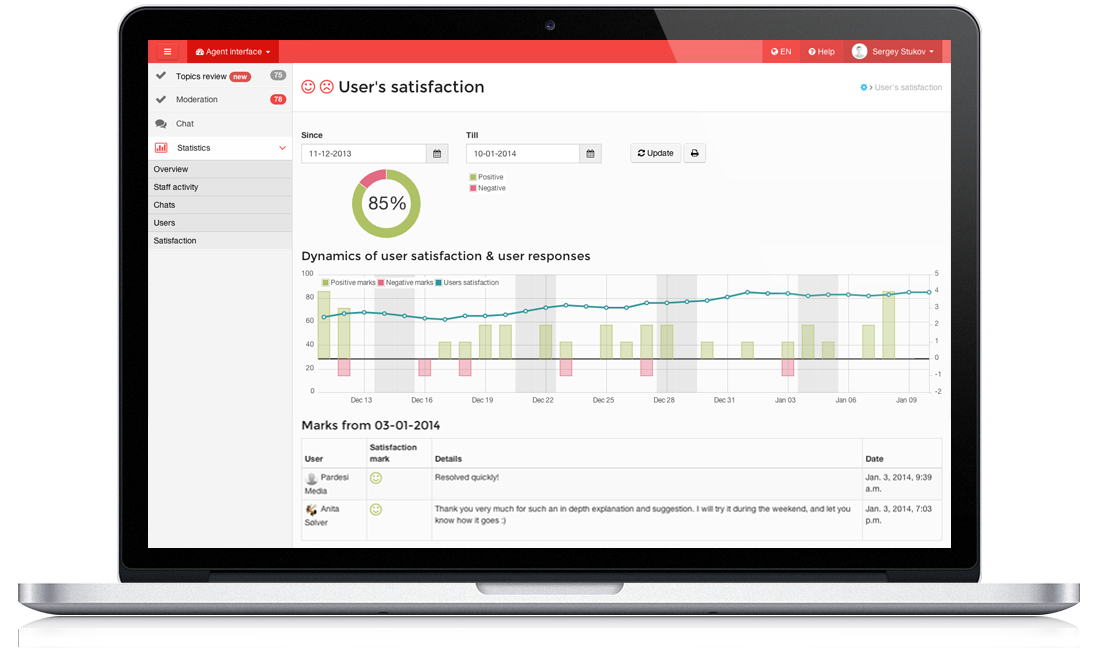Click Pardesi Media avatar icon
This screenshot has width=1100, height=672.
pos(311,478)
